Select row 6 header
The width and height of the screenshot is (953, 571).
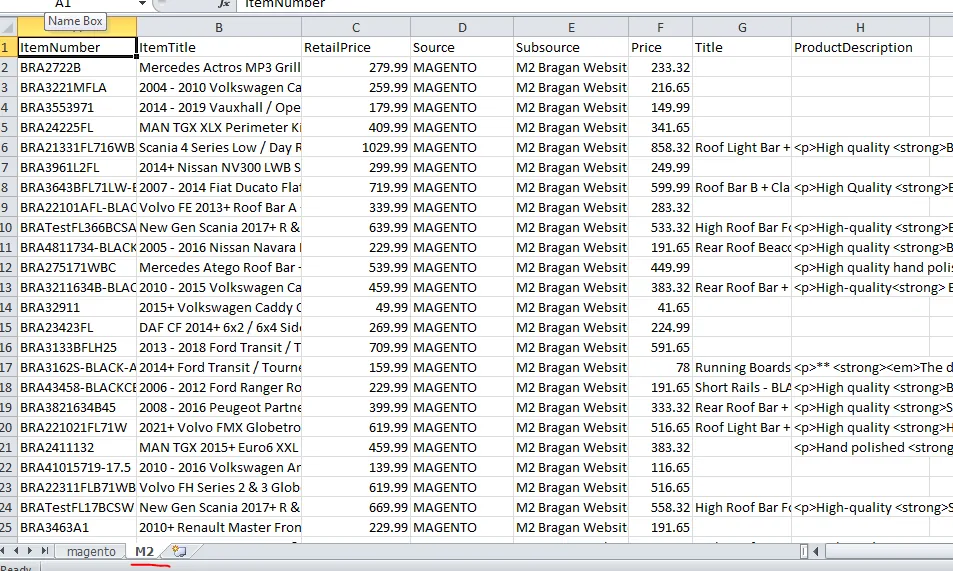click(8, 147)
